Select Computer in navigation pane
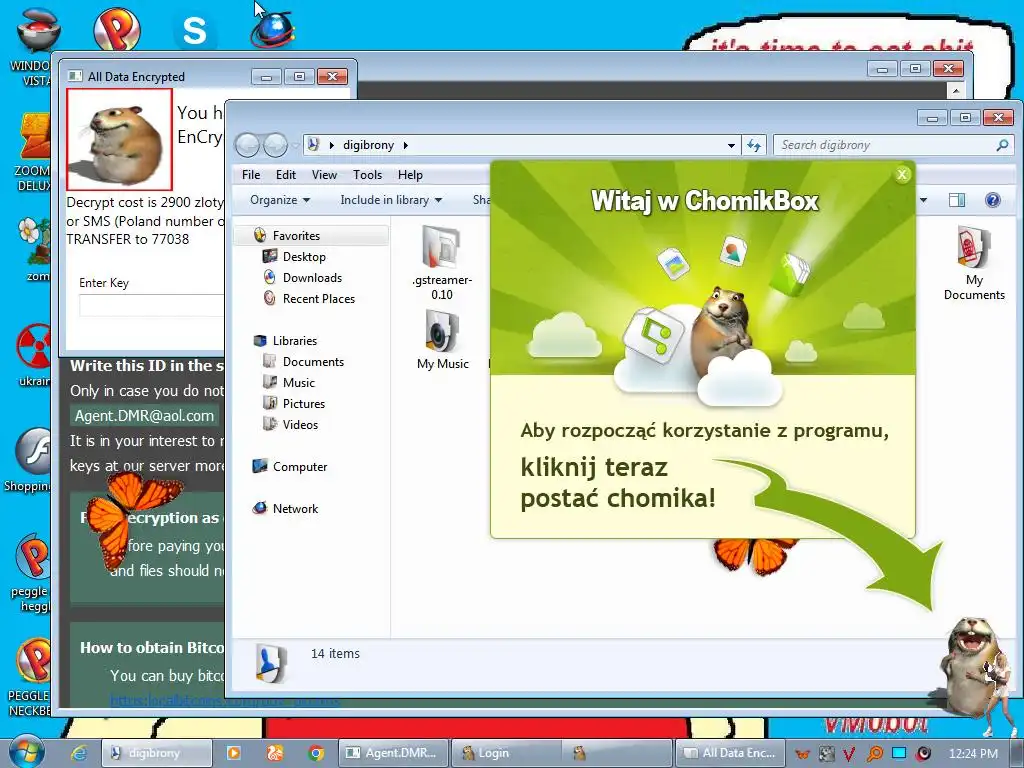 (300, 467)
